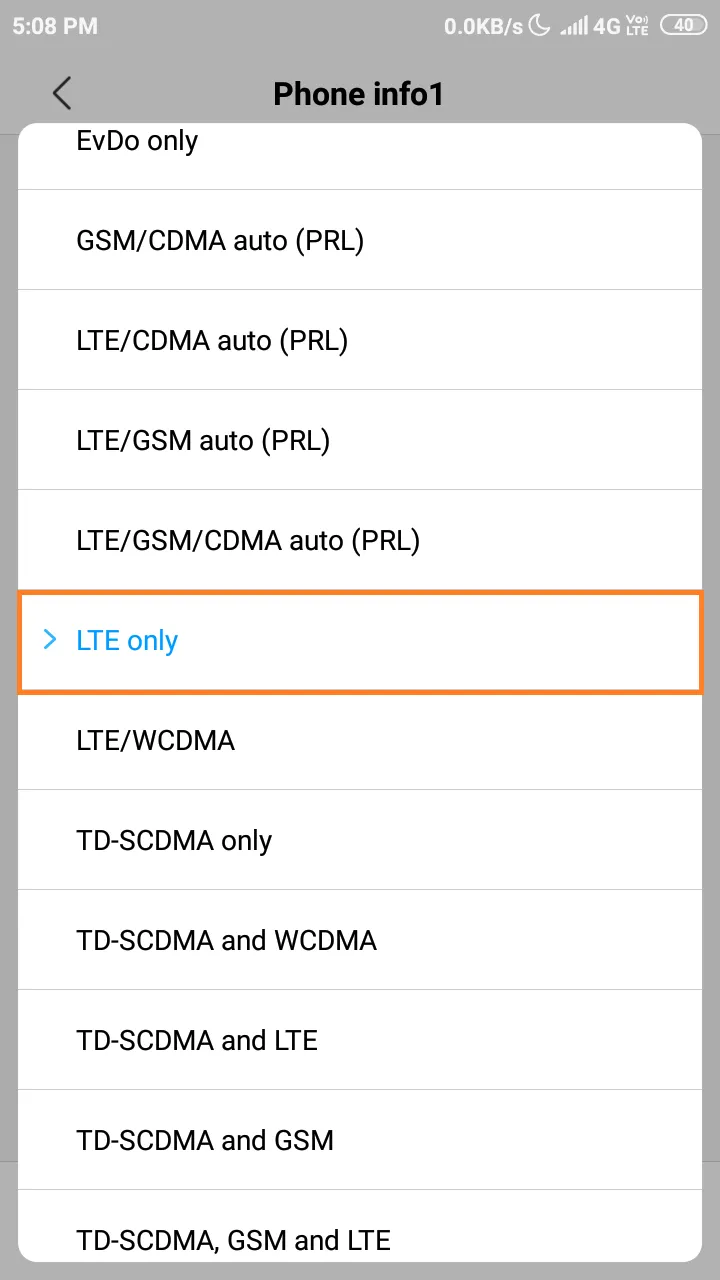Screen dimensions: 720x1280
Task: Tap the signal strength icon
Action: 574,26
